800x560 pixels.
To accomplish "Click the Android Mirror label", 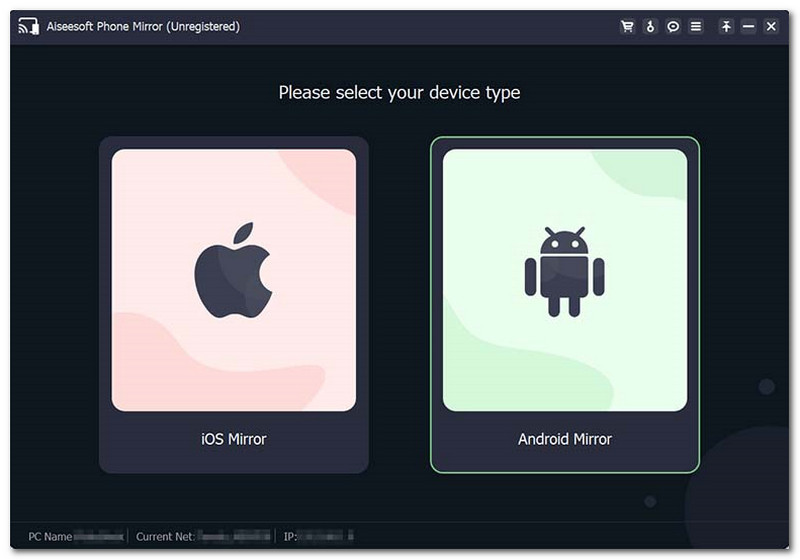I will point(565,439).
